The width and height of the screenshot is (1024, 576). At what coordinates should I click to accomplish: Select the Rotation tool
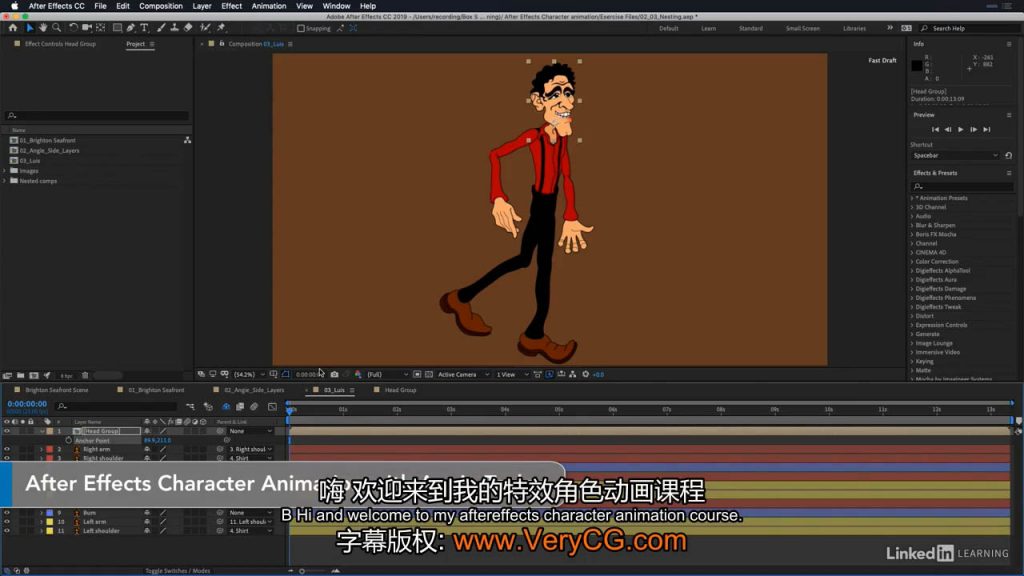73,28
